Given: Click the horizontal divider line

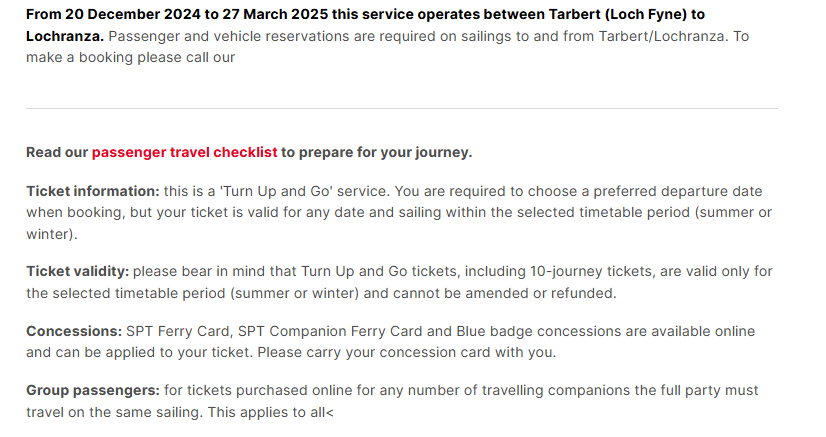Looking at the screenshot, I should point(401,108).
